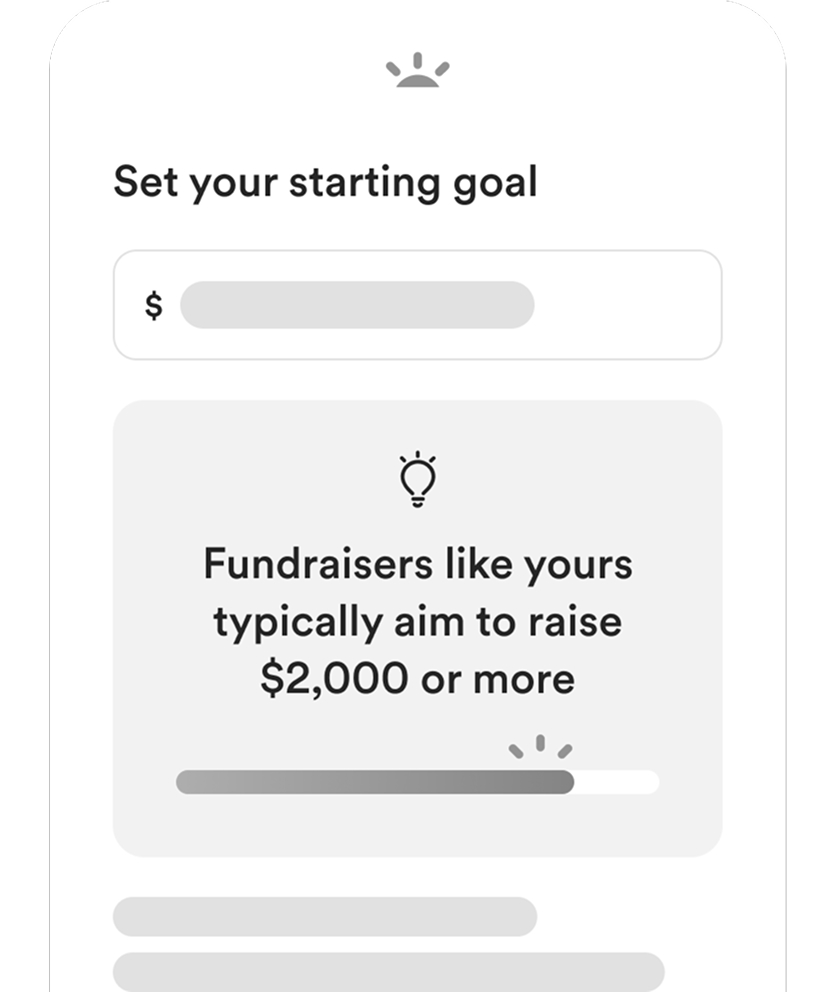
Task: Select the "Set your starting goal" heading
Action: 325,183
